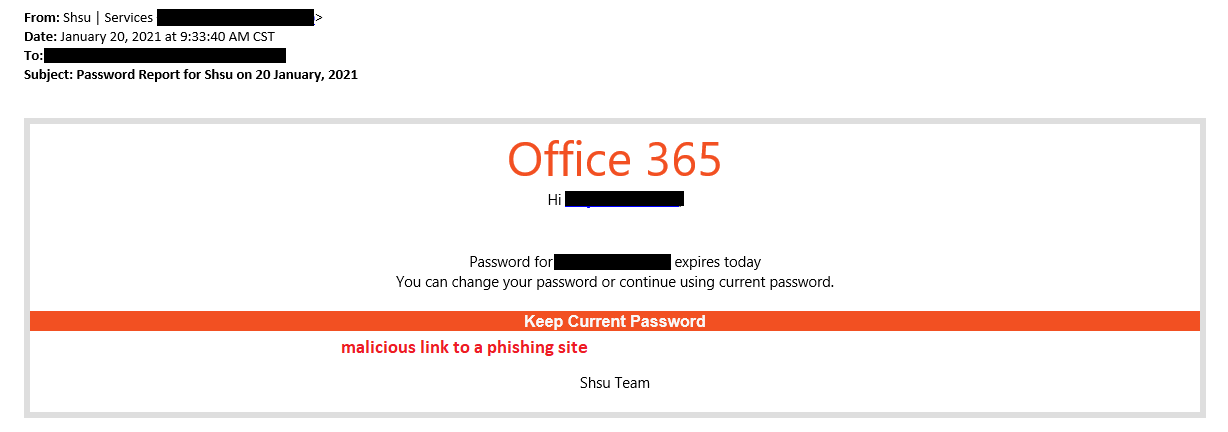Open the redacted link after Hi

[624, 199]
